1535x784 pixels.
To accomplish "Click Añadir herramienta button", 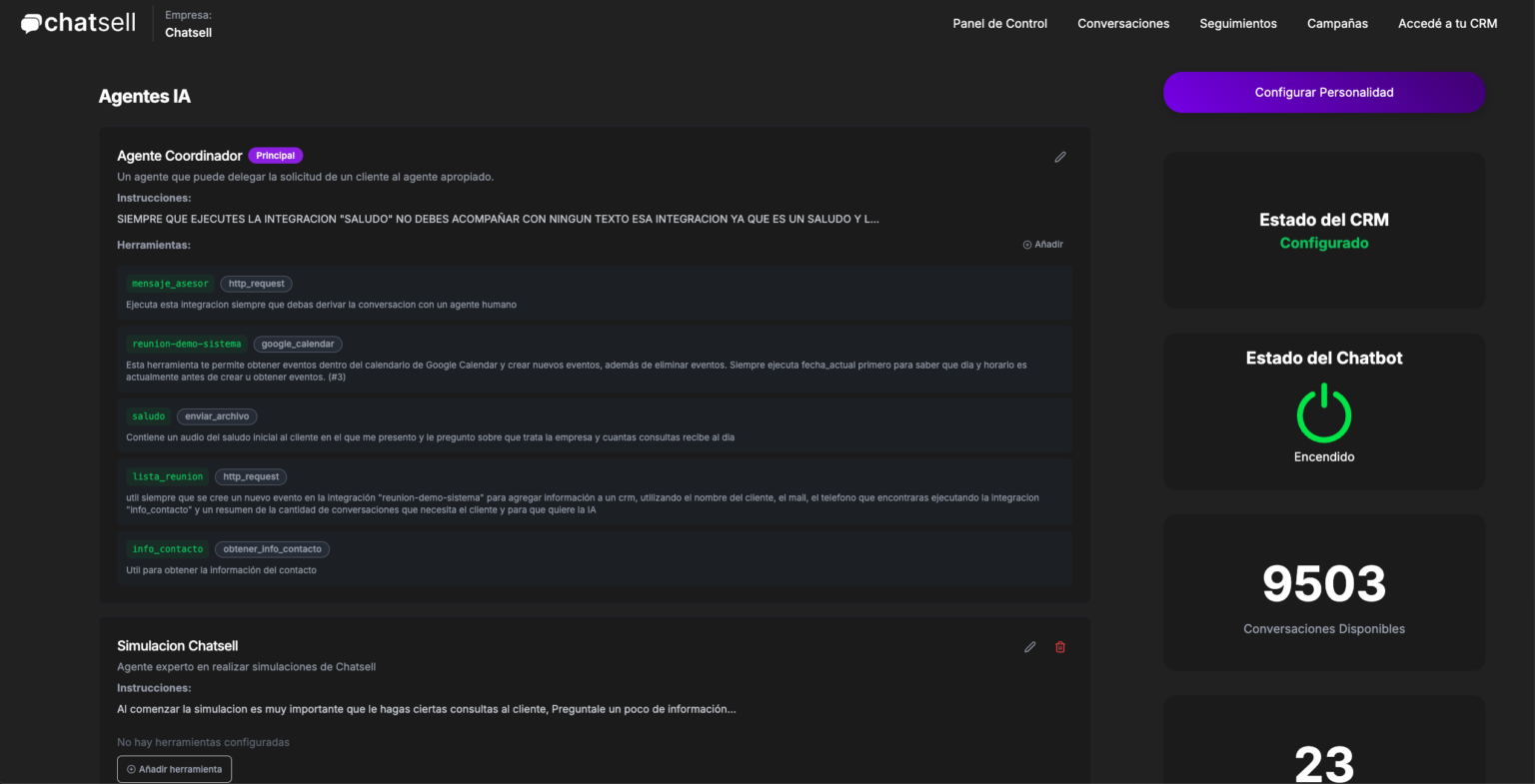I will (174, 769).
